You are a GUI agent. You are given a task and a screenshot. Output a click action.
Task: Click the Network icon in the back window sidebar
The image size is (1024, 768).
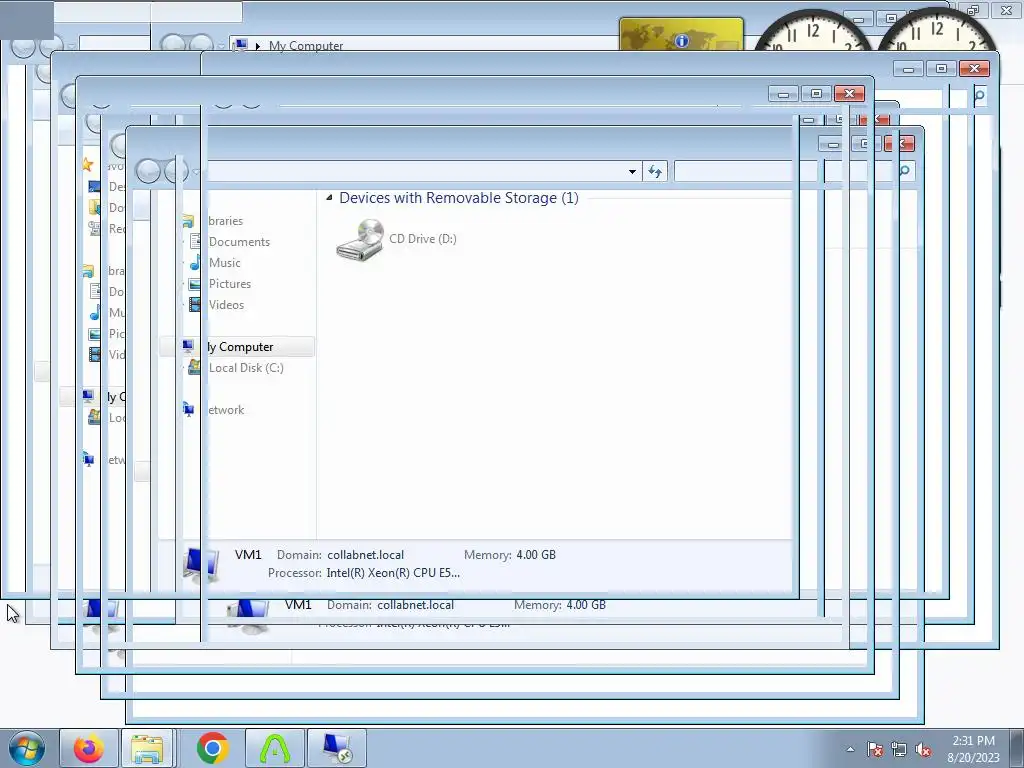(88, 459)
